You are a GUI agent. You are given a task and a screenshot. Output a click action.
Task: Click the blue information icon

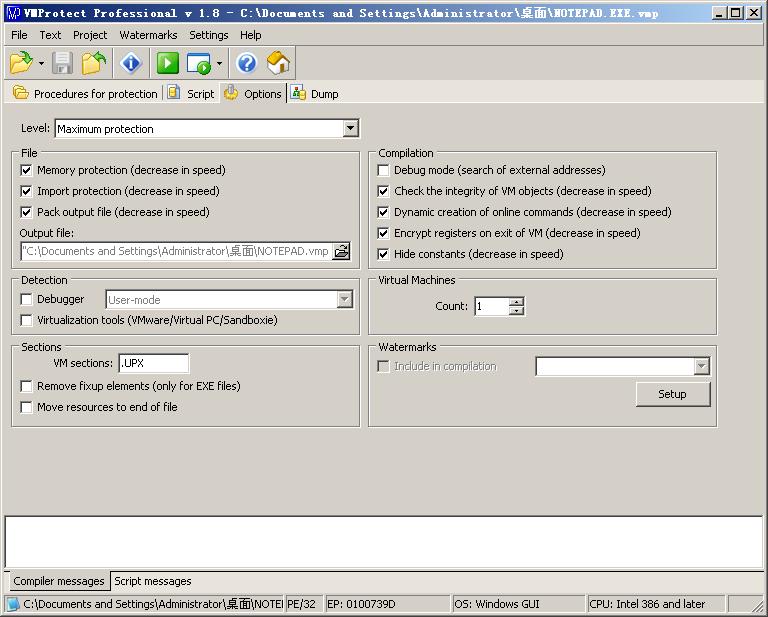(x=131, y=64)
